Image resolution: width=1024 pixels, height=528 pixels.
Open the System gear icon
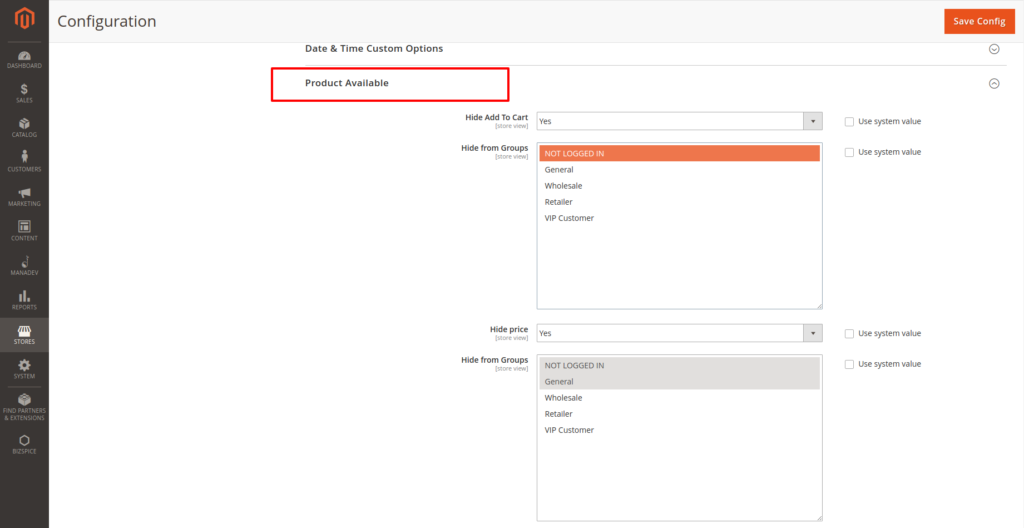24,368
